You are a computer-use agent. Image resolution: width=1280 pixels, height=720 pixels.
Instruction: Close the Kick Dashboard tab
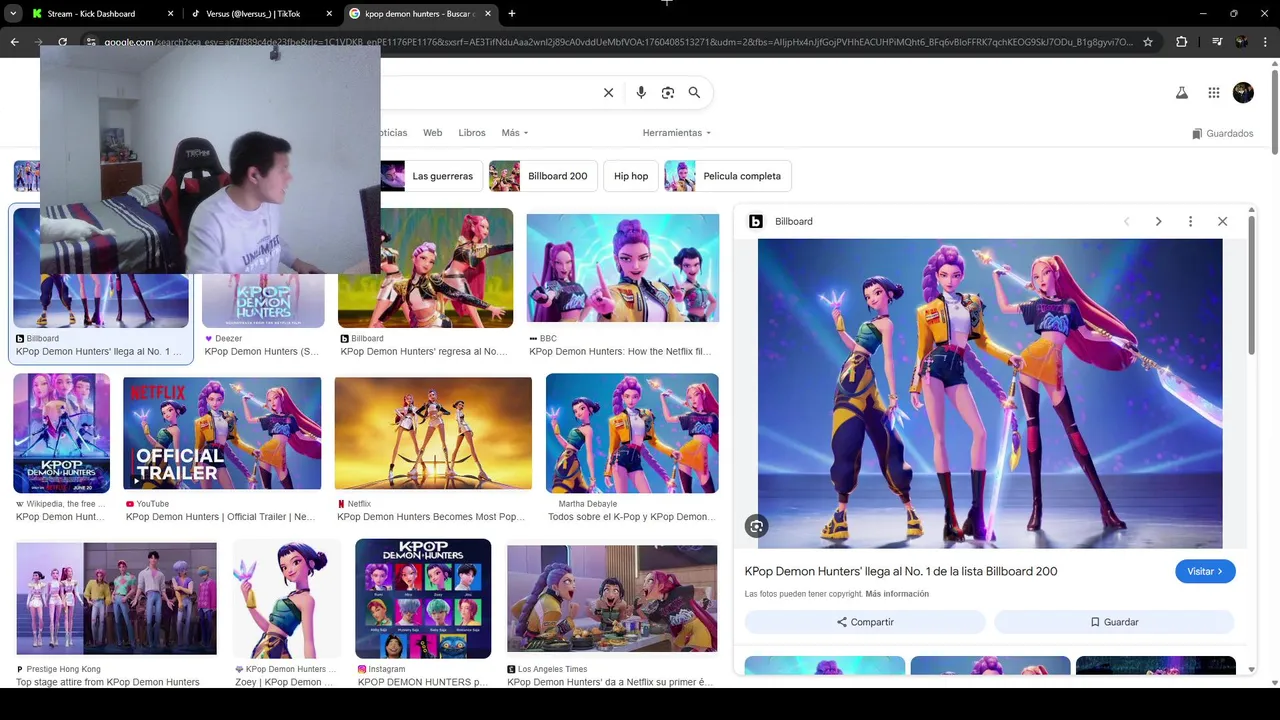pyautogui.click(x=170, y=14)
